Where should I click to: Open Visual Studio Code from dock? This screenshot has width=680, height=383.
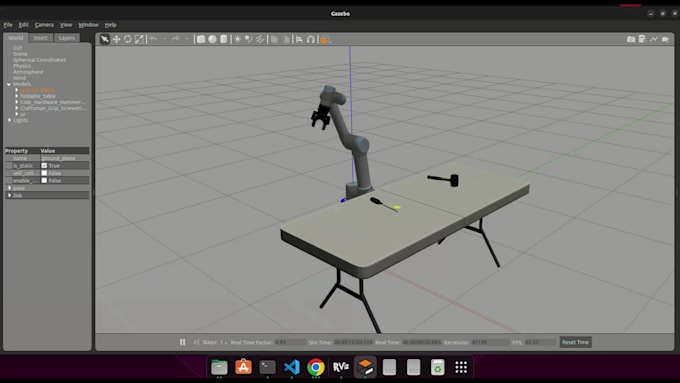[291, 367]
